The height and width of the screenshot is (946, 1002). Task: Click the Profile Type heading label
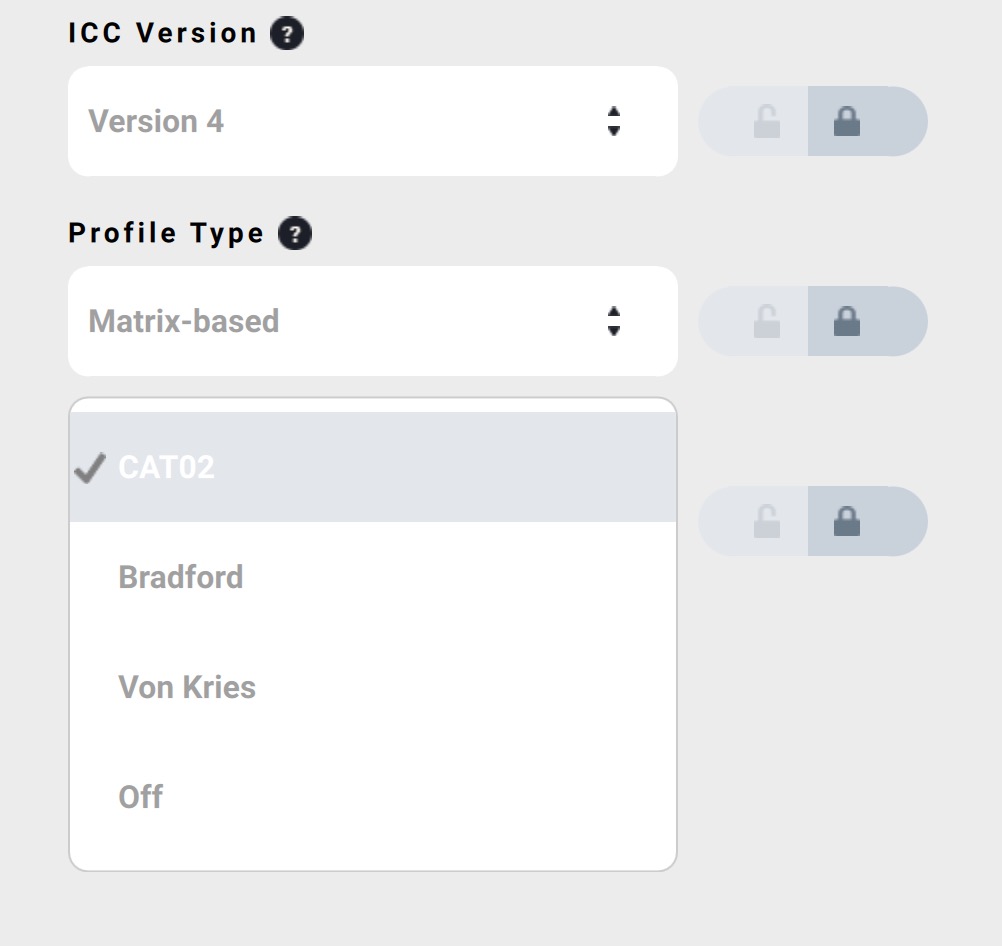166,233
